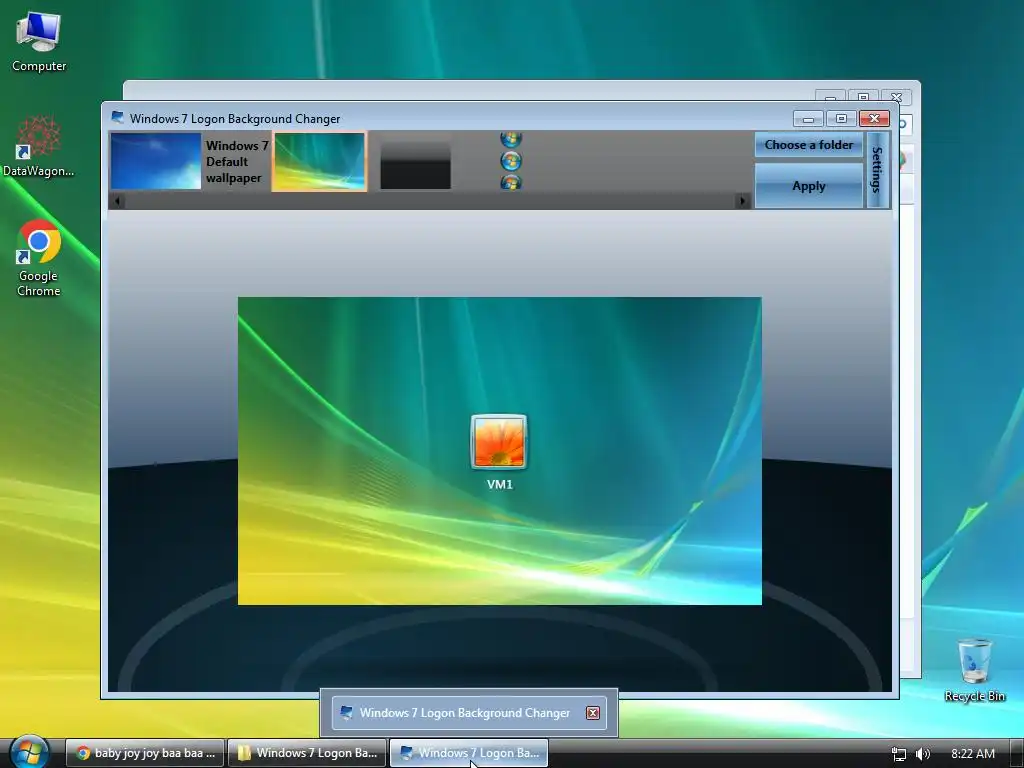
Task: Select the Logon Background Changer taskbar preview
Action: [x=469, y=712]
